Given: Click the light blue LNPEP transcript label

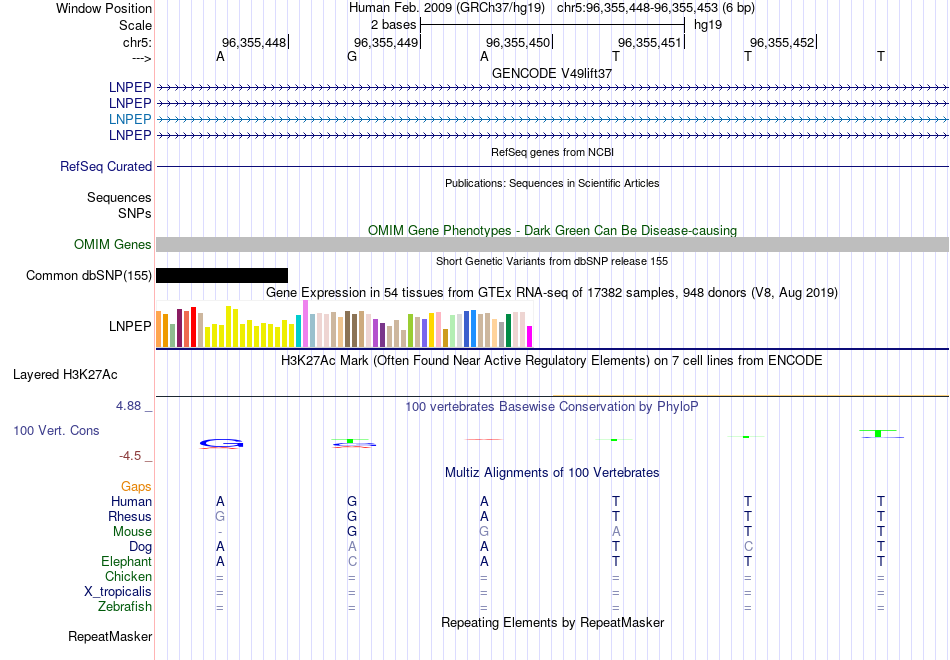Looking at the screenshot, I should [x=130, y=119].
